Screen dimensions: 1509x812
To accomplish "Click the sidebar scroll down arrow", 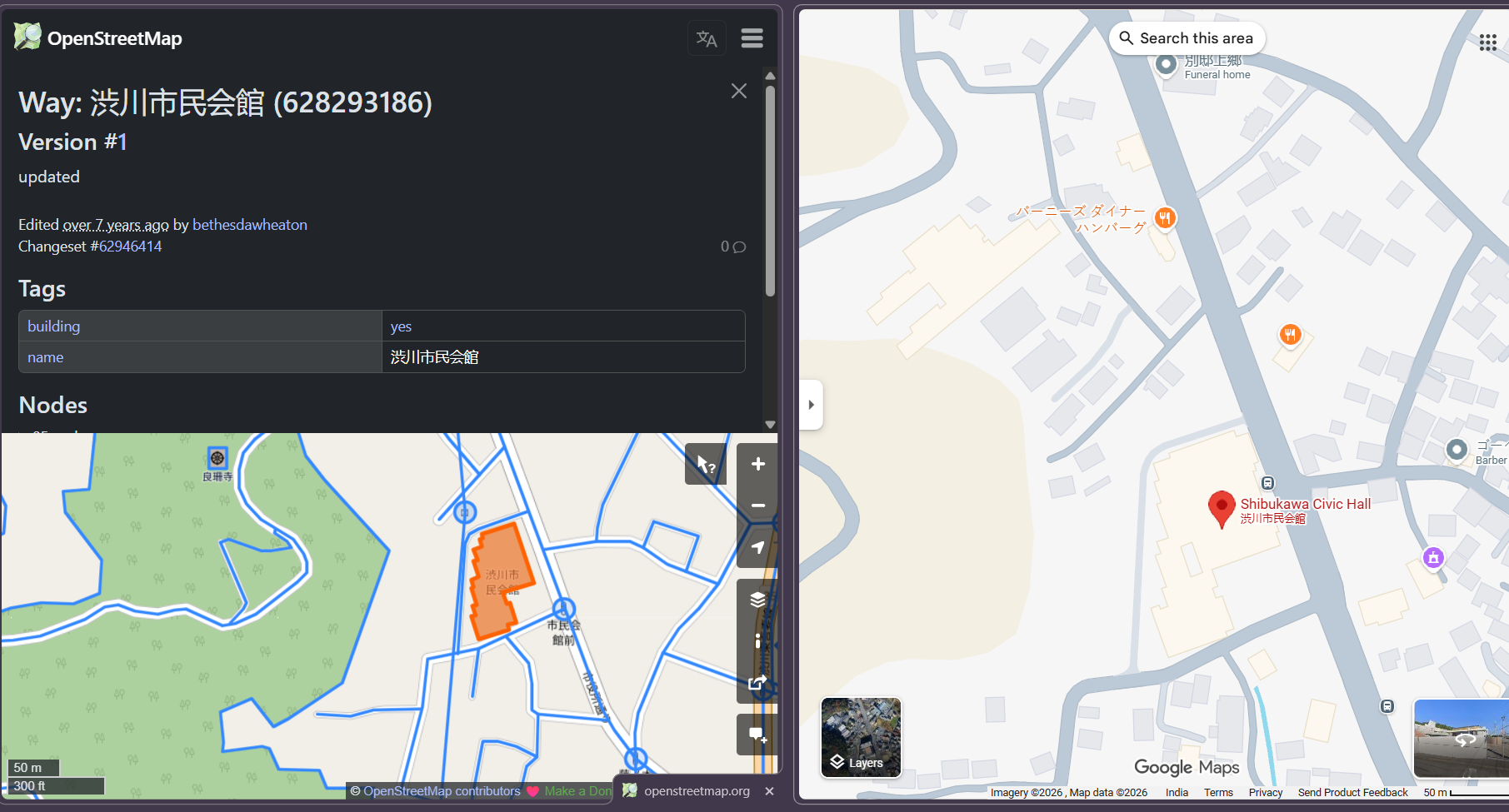I will point(770,424).
